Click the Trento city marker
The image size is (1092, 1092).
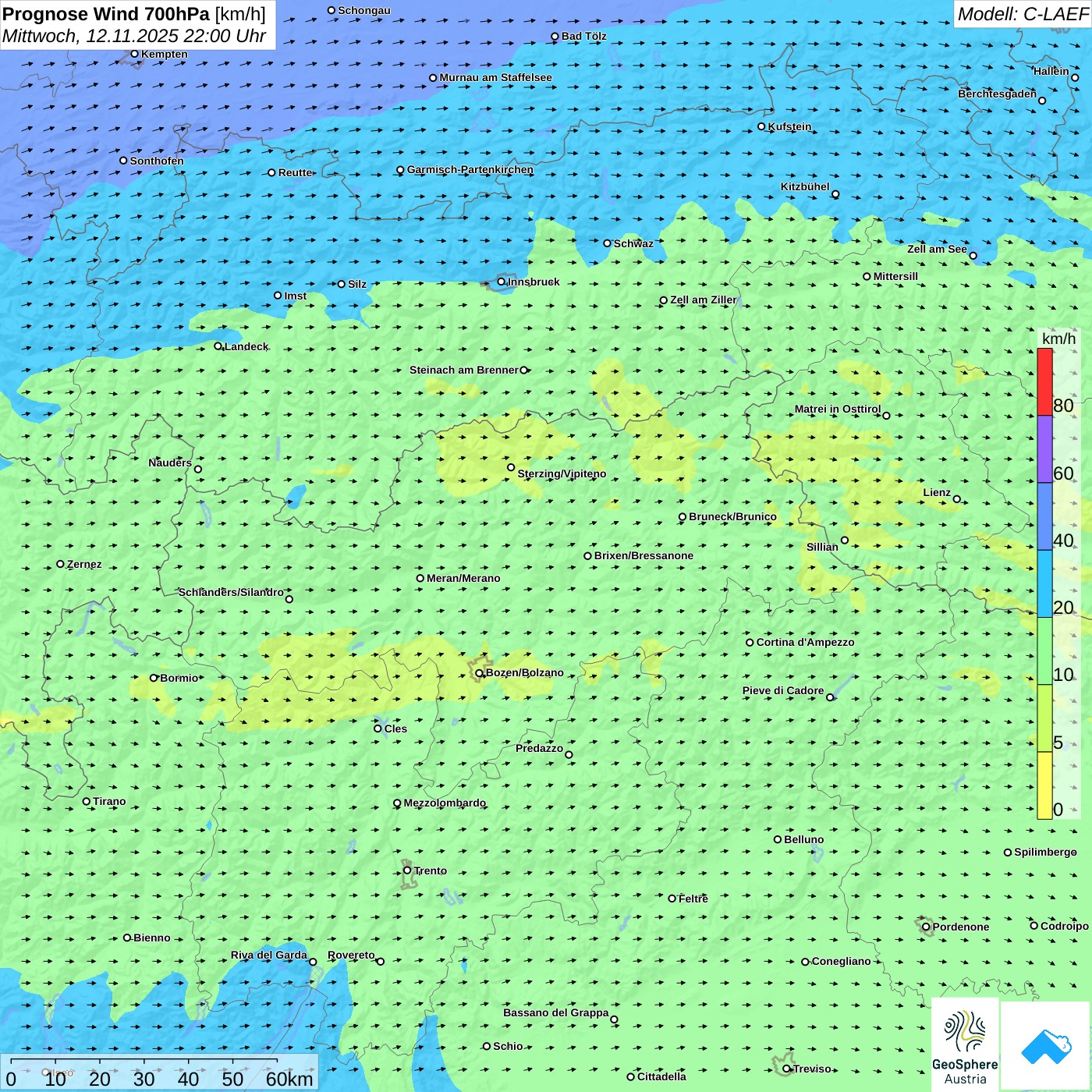407,870
